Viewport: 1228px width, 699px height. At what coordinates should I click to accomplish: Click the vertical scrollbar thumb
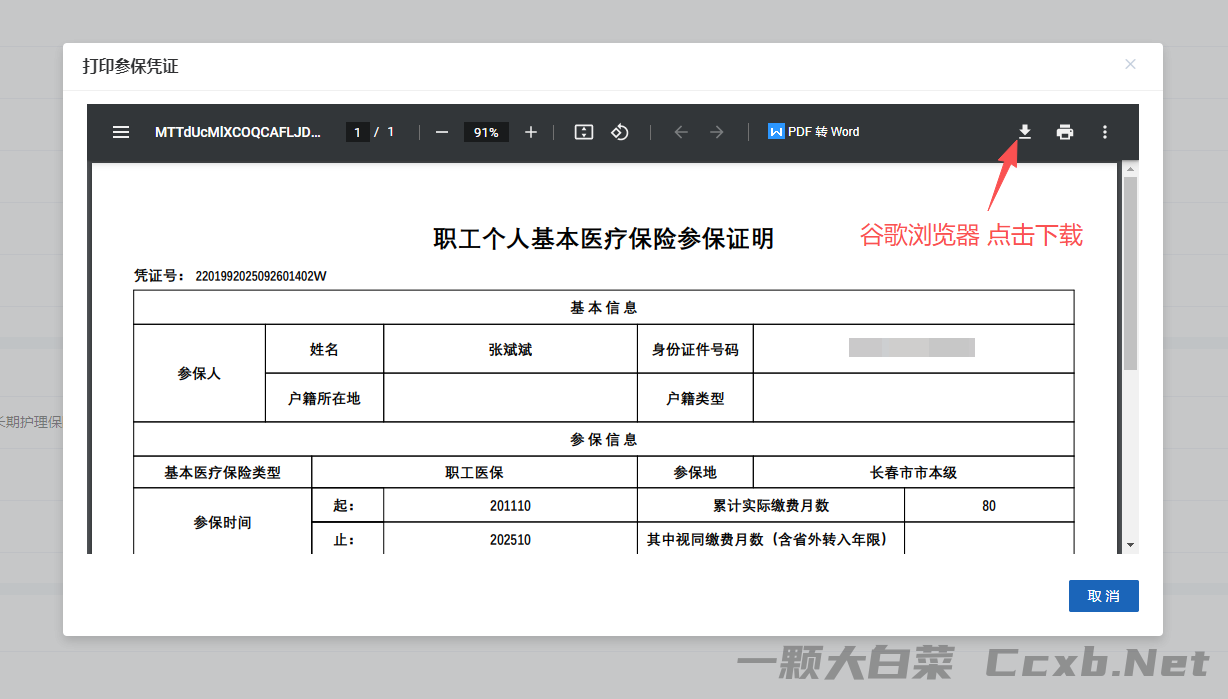point(1130,272)
